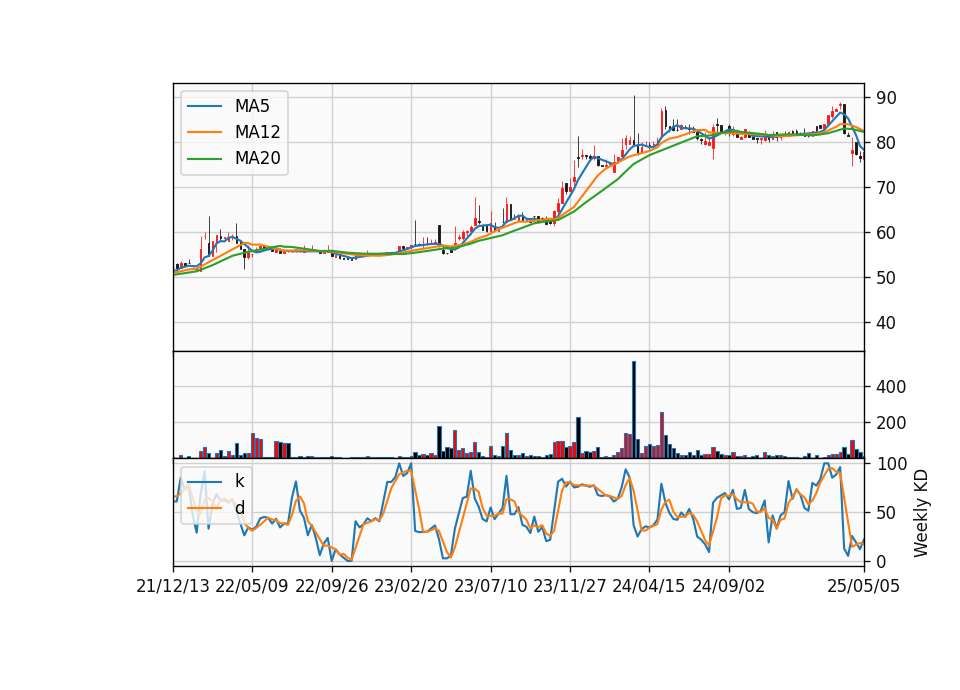Click the 23/07/10 date tick label
Image resolution: width=960 pixels, height=690 pixels.
click(490, 586)
